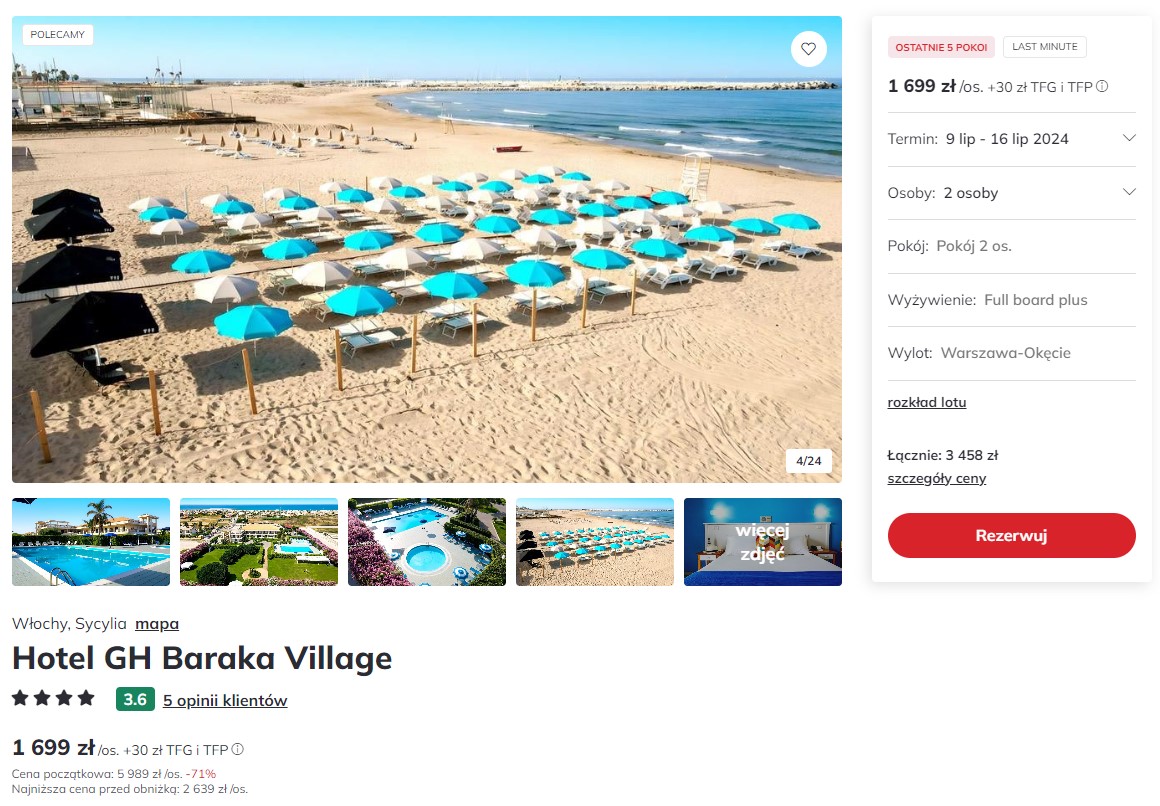Screen dimensions: 1160x806
Task: Select the beach umbrellas thumbnail
Action: 595,542
